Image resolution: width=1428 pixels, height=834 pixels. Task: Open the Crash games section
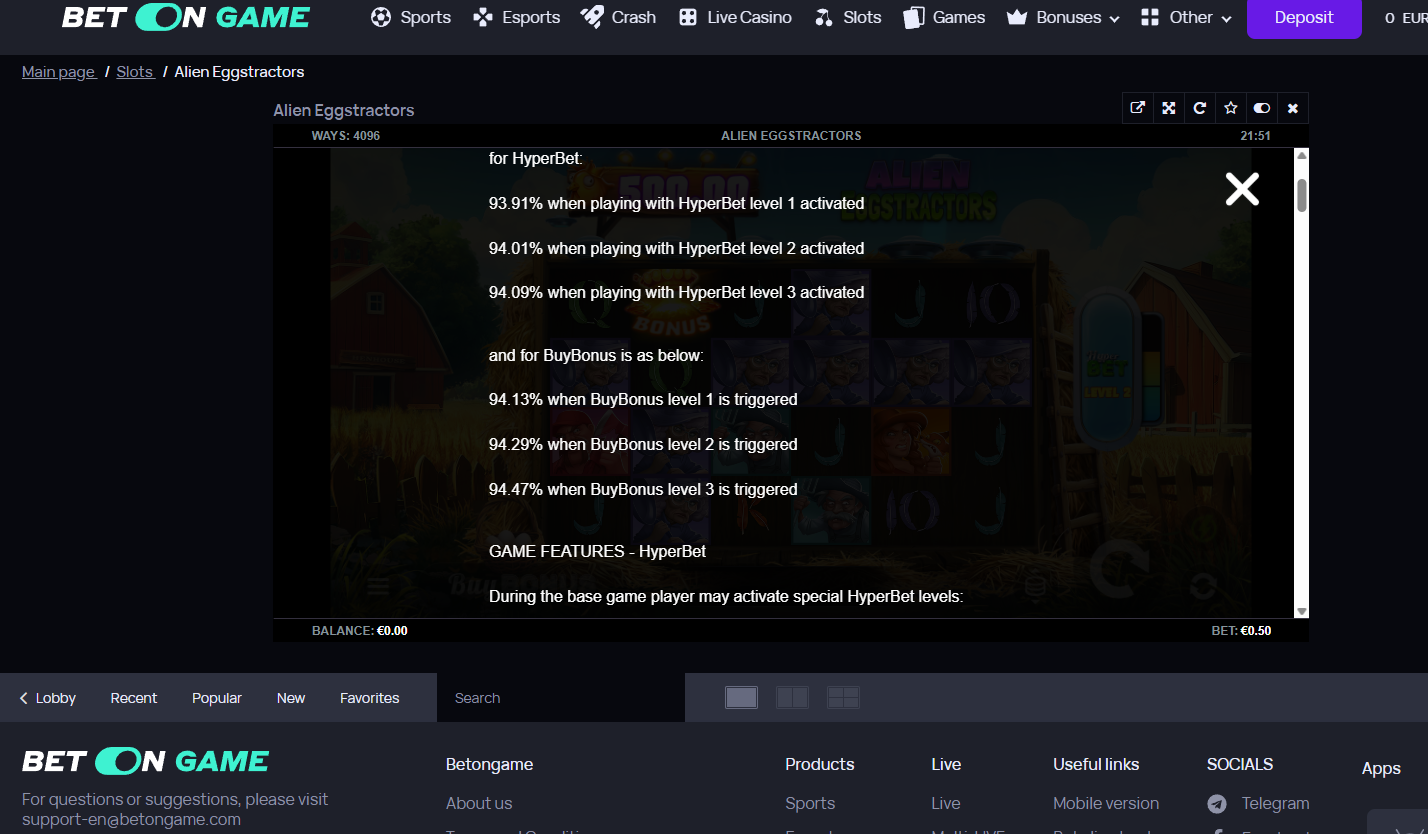pyautogui.click(x=619, y=17)
